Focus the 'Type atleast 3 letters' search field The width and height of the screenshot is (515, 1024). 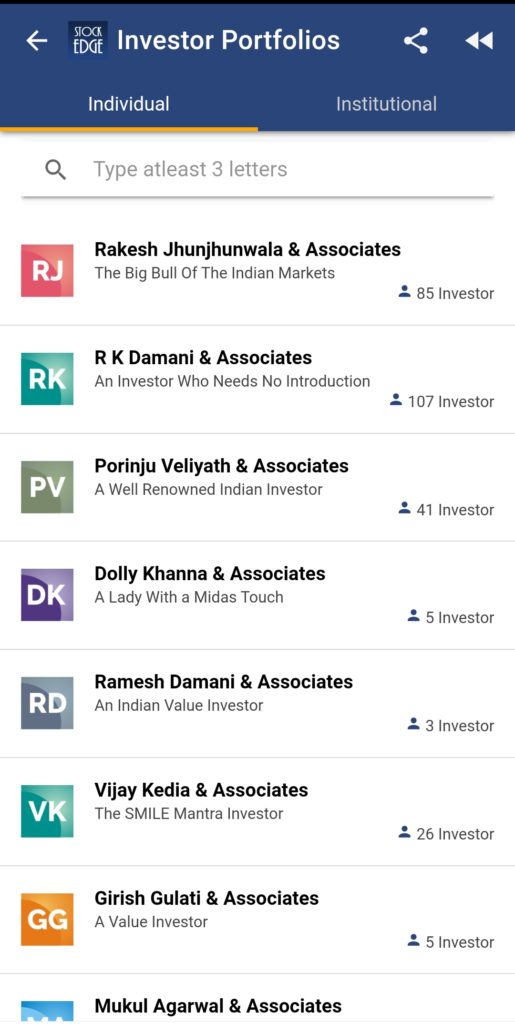(258, 170)
